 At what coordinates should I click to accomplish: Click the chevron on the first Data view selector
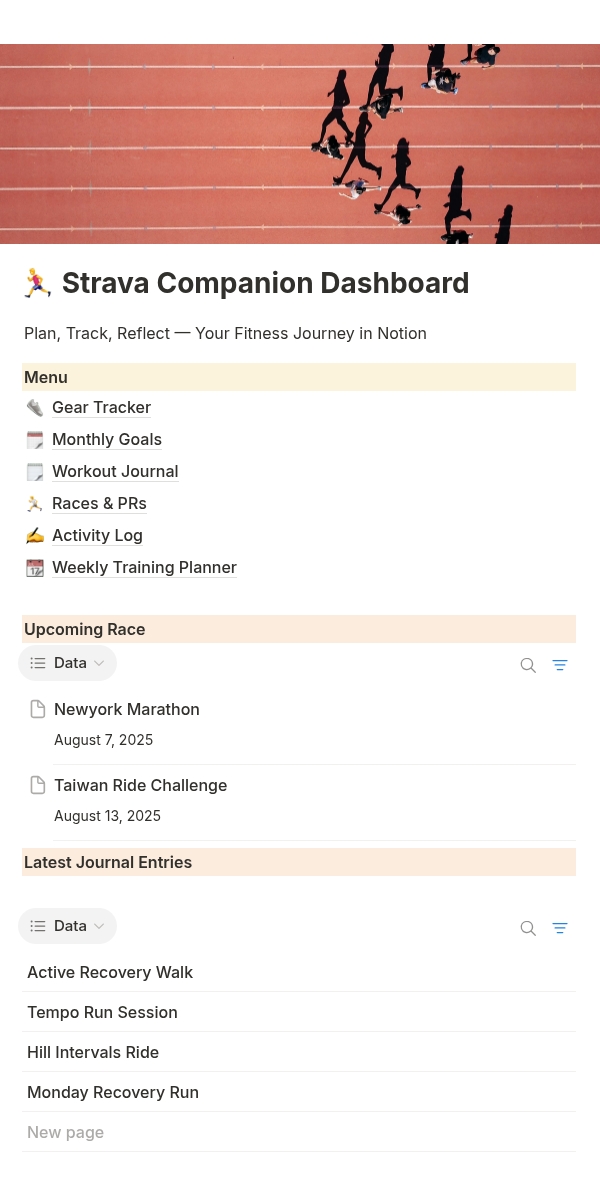99,662
